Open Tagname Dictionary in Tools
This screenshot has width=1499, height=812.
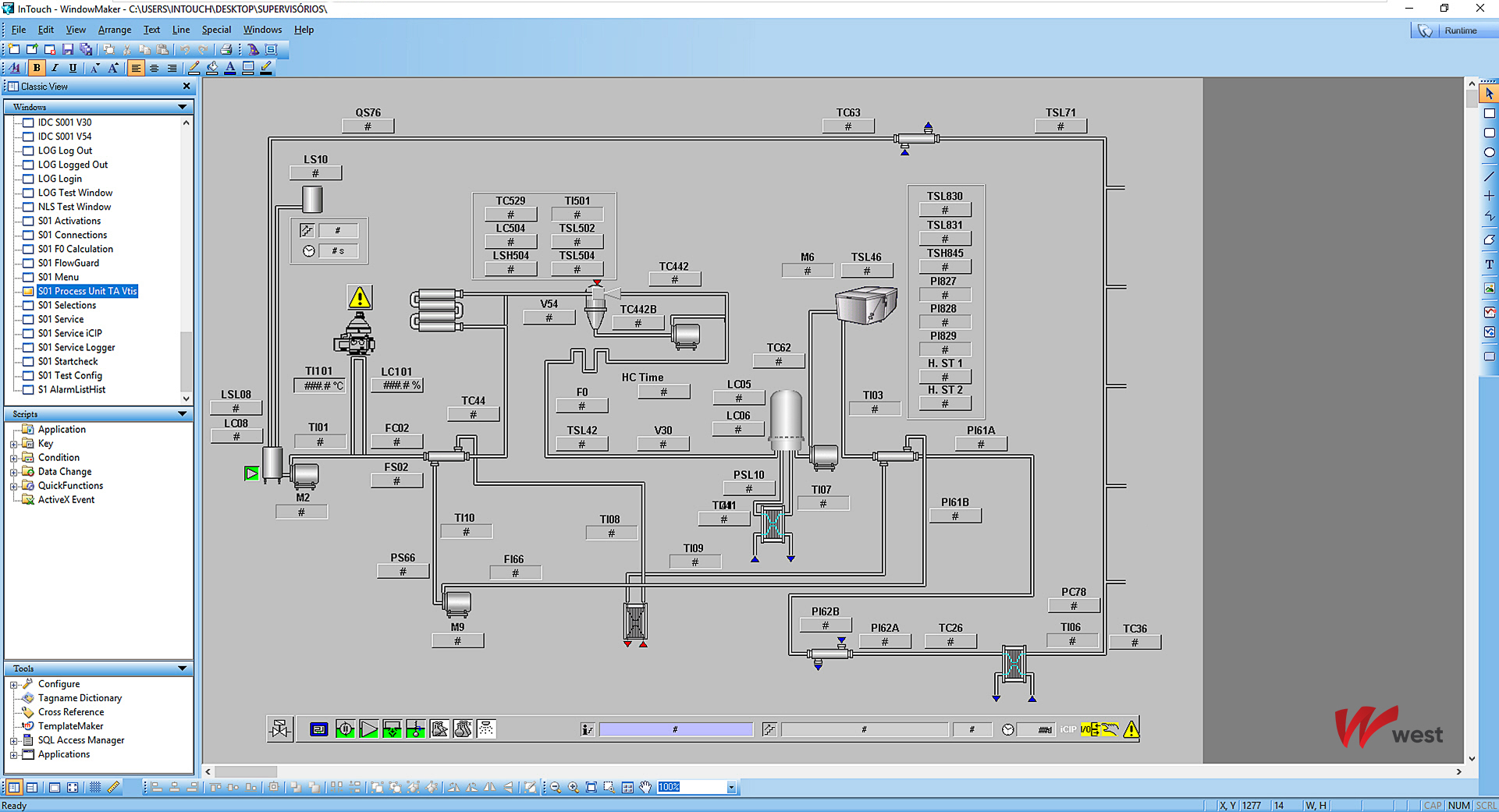pos(80,698)
